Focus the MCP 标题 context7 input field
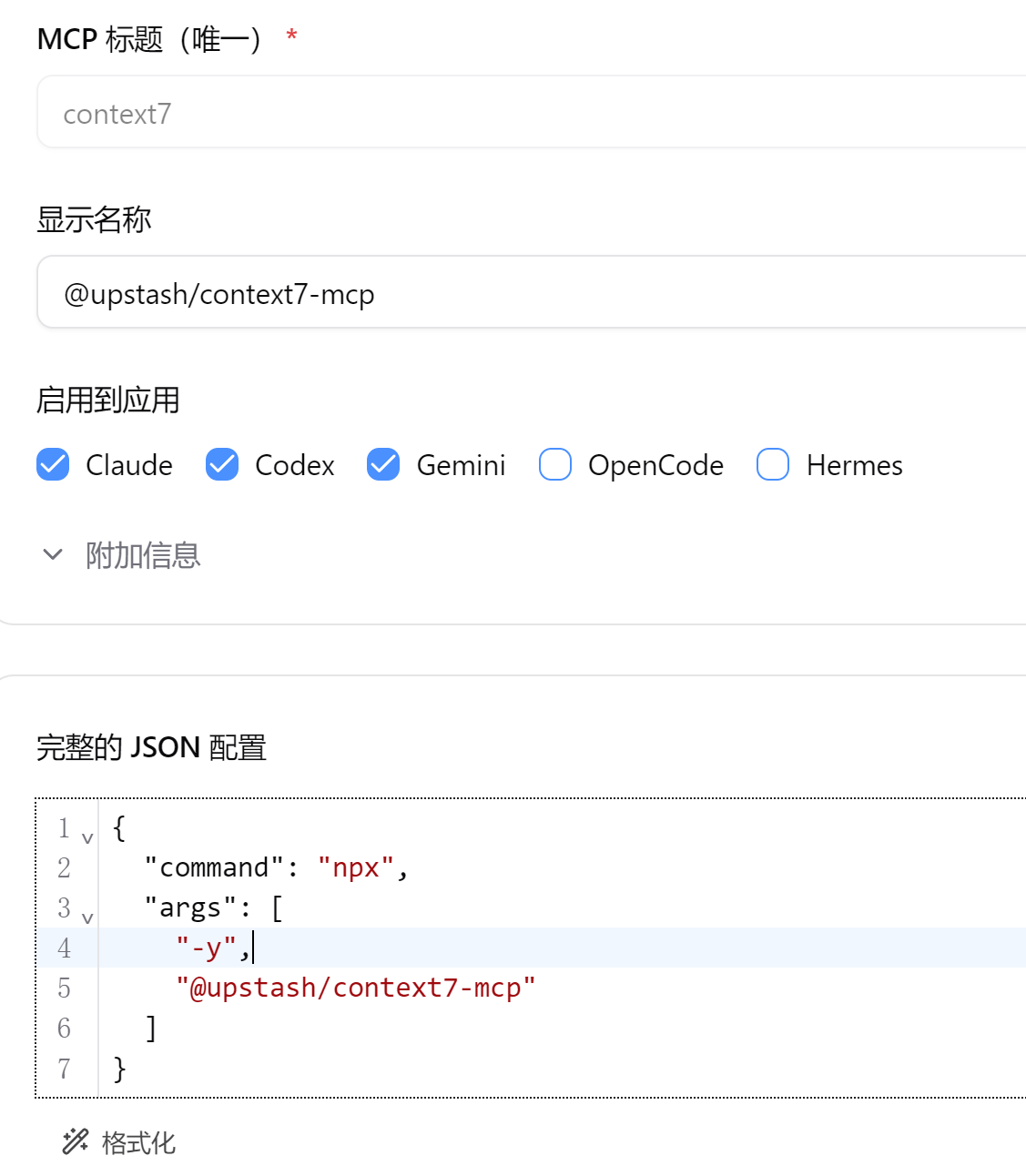Screen dimensions: 1026x1176 pyautogui.click(x=532, y=112)
